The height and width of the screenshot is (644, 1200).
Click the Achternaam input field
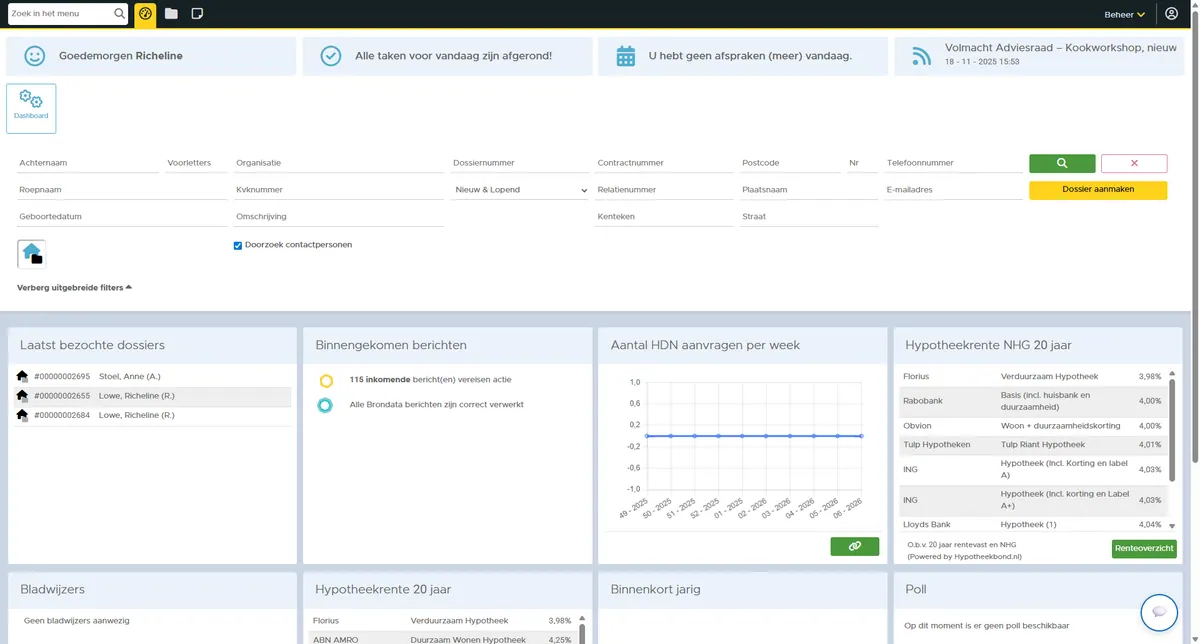[x=88, y=163]
